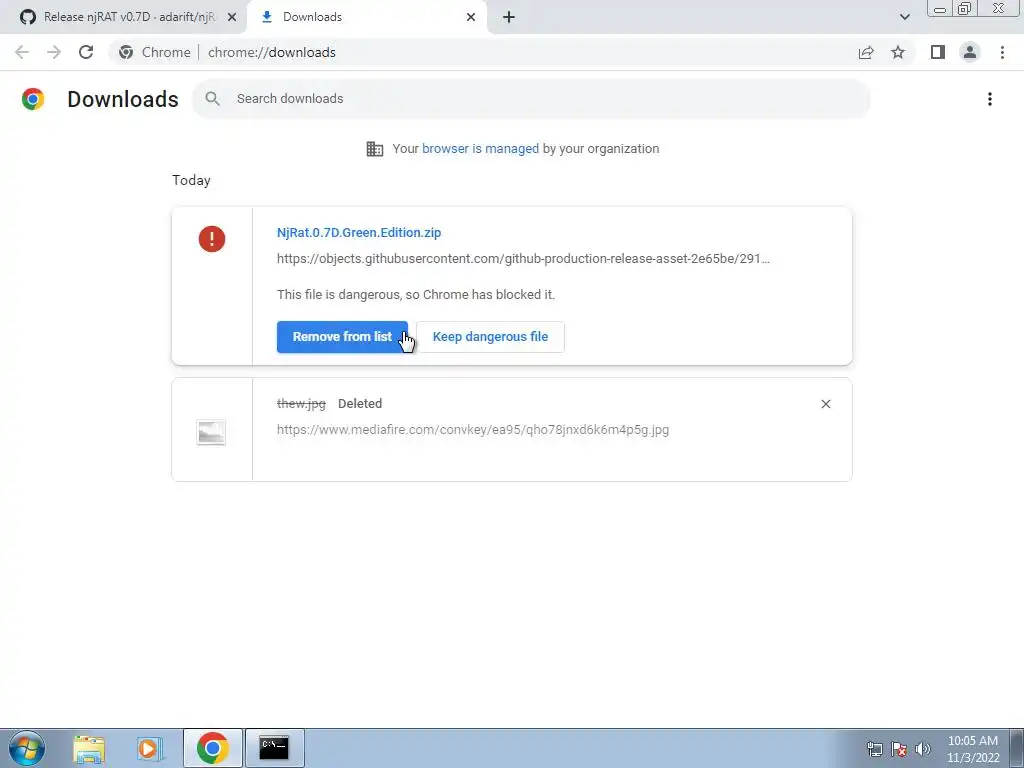1024x768 pixels.
Task: Open the NjRat.0.7D.Green.Edition.zip link
Action: (x=359, y=232)
